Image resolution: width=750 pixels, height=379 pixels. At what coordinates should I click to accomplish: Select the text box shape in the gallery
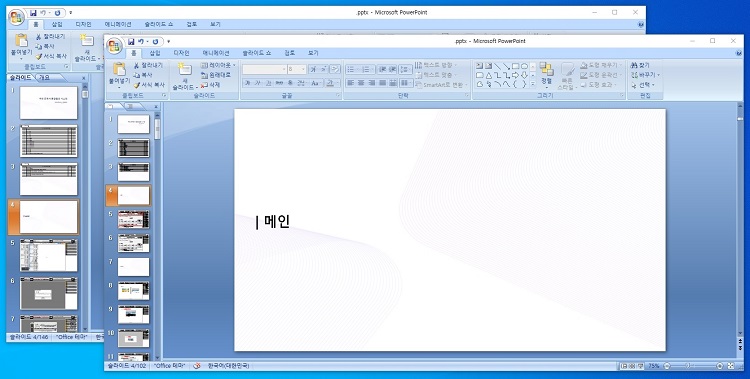tap(480, 66)
